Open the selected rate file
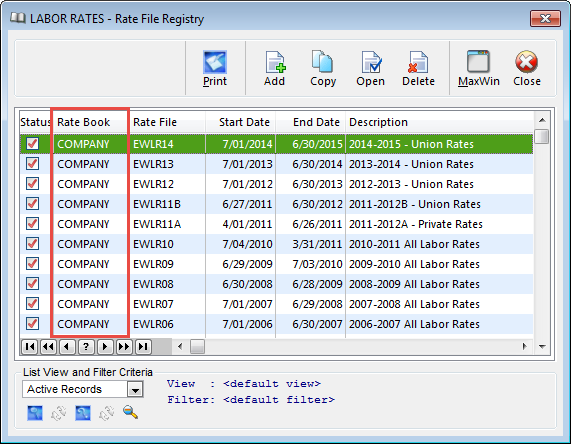 [x=370, y=69]
